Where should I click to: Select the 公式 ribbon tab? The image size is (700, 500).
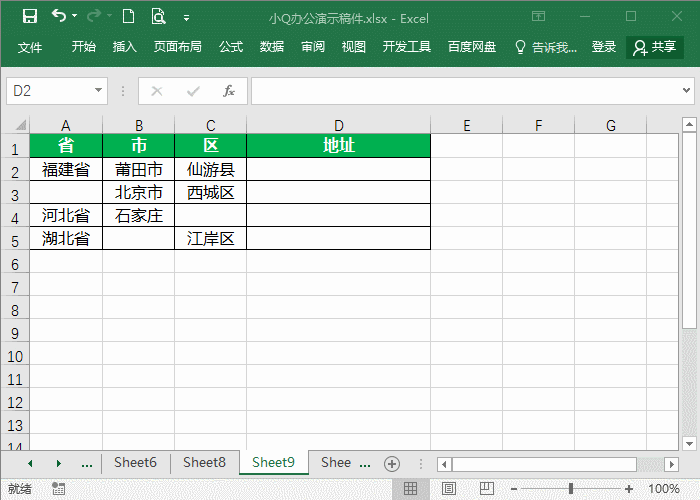point(231,46)
